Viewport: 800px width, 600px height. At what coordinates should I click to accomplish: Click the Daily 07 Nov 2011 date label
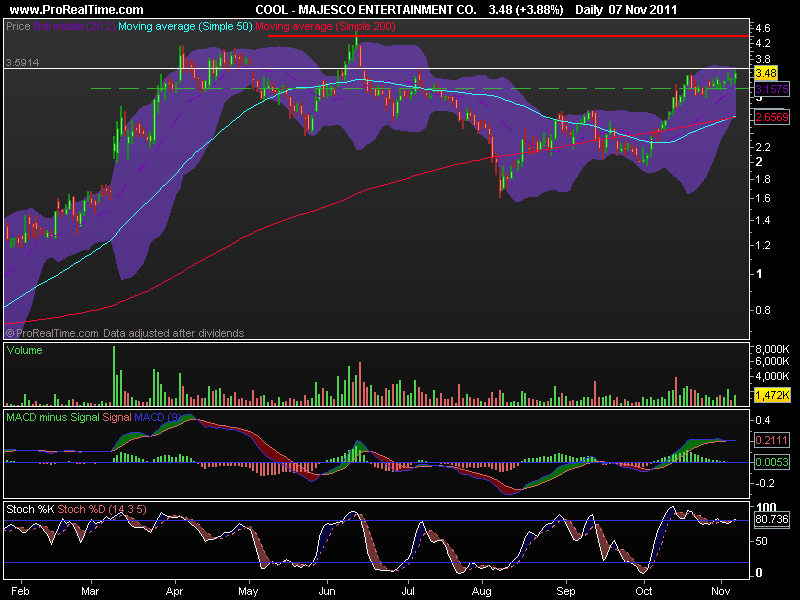[x=626, y=10]
